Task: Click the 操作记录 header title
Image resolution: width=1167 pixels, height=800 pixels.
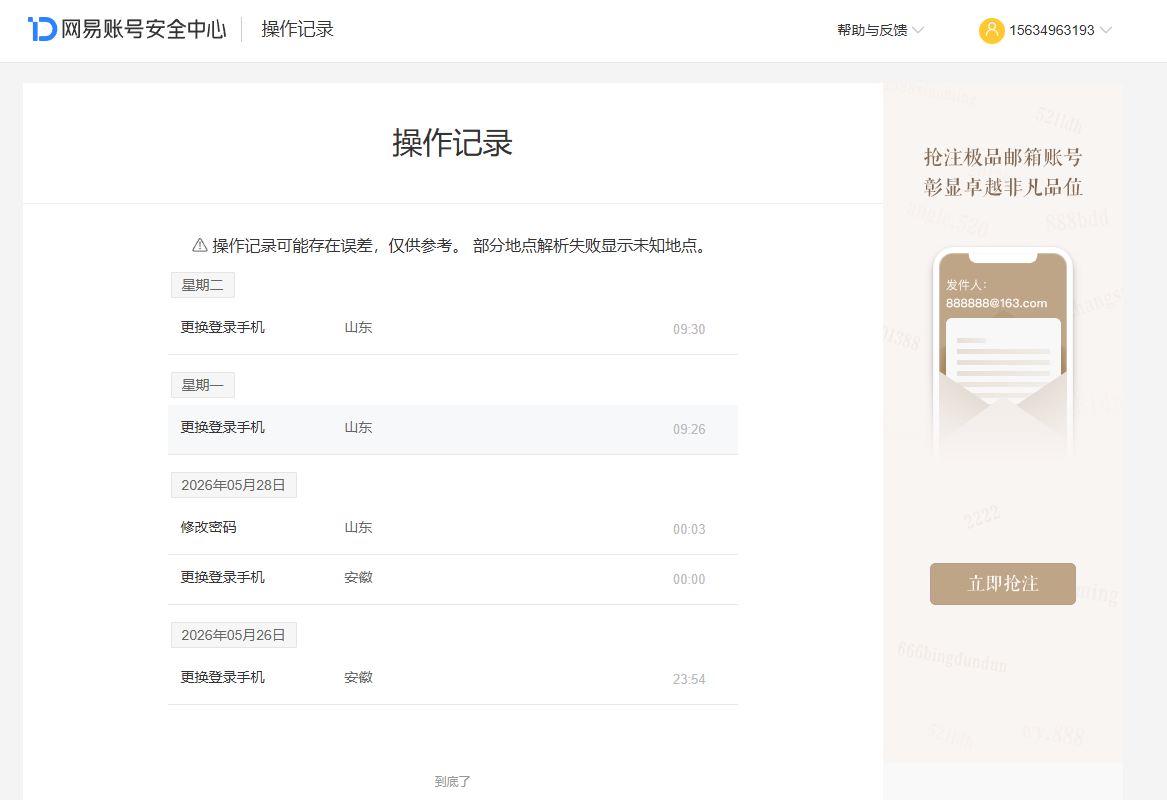Action: tap(297, 29)
